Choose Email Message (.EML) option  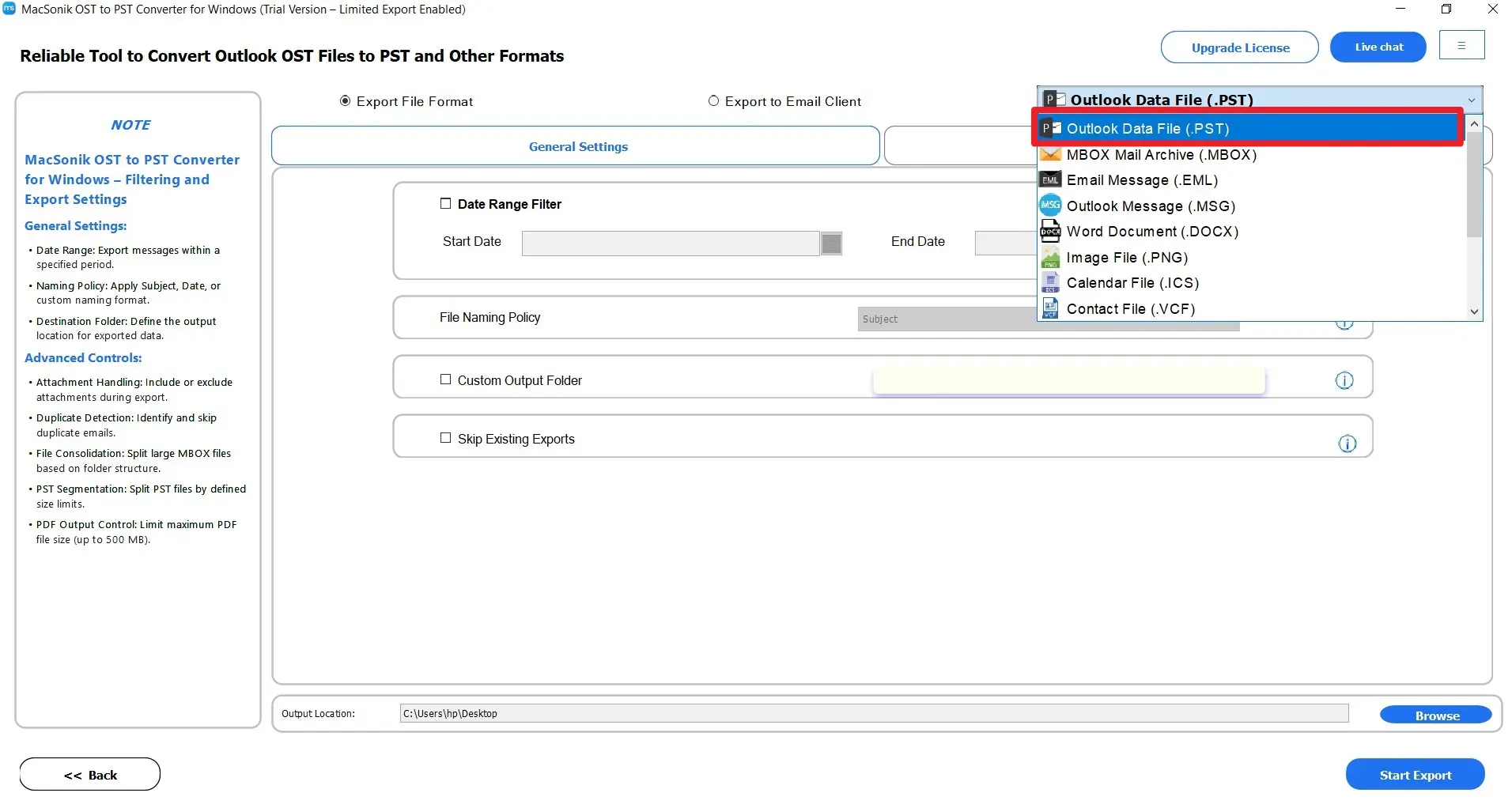tap(1252, 180)
